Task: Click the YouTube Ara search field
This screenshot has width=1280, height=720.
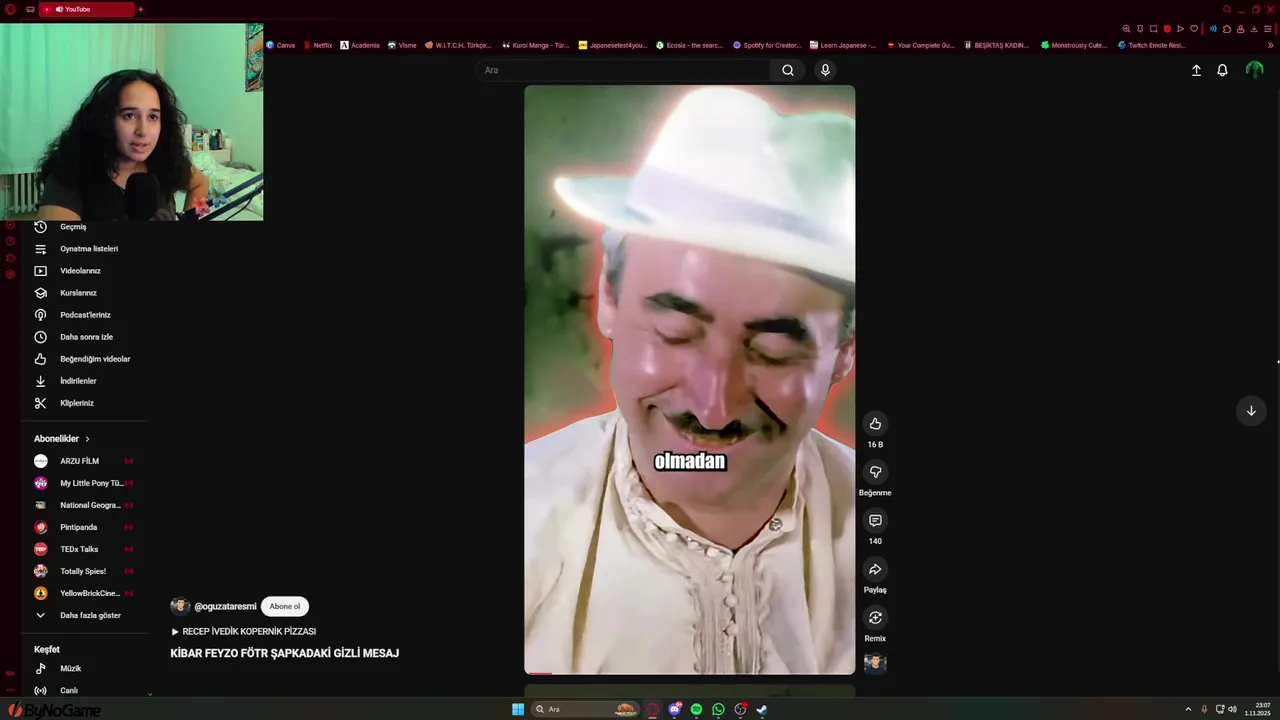Action: pos(623,70)
